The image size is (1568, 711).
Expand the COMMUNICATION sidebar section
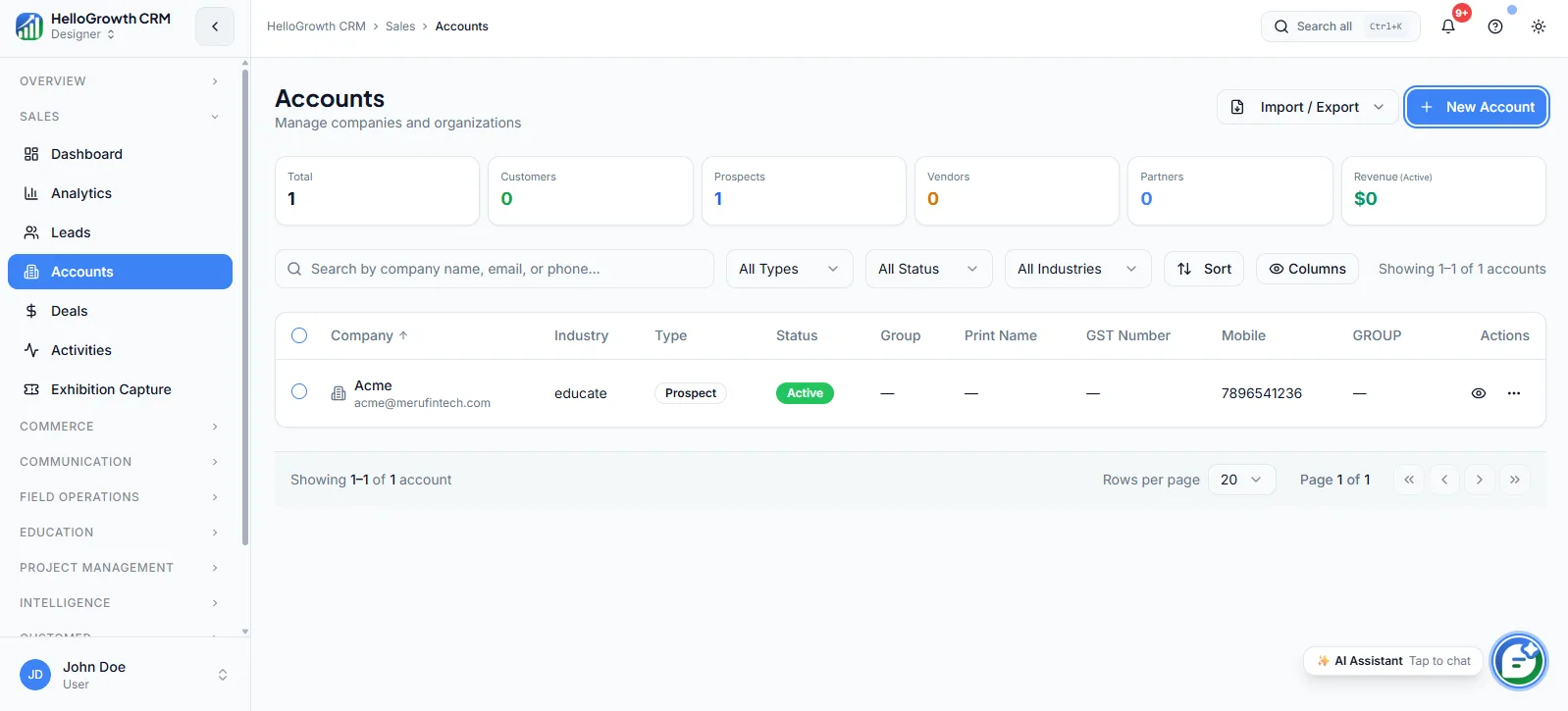[x=119, y=462]
